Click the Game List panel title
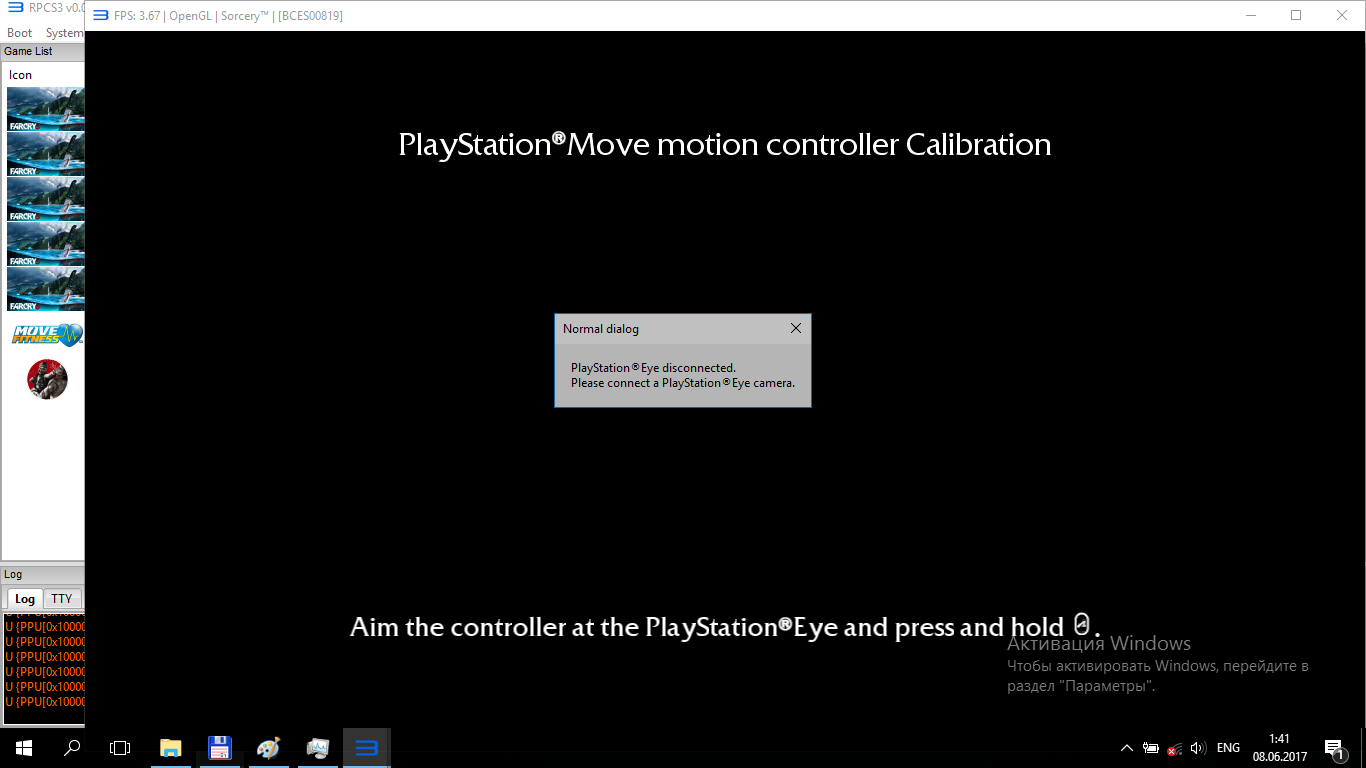Screen dimensions: 1366x768 click(x=28, y=51)
